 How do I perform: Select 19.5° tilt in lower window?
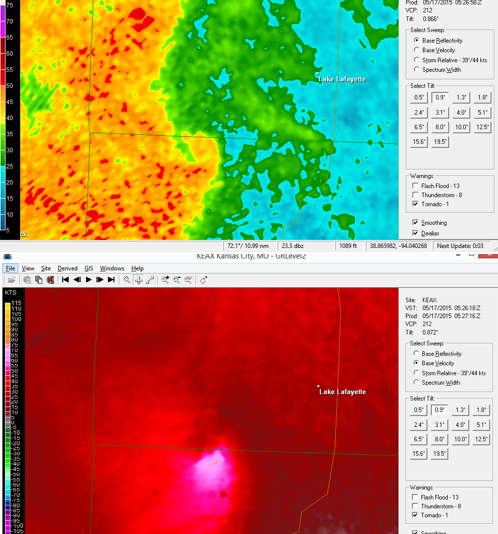[439, 454]
